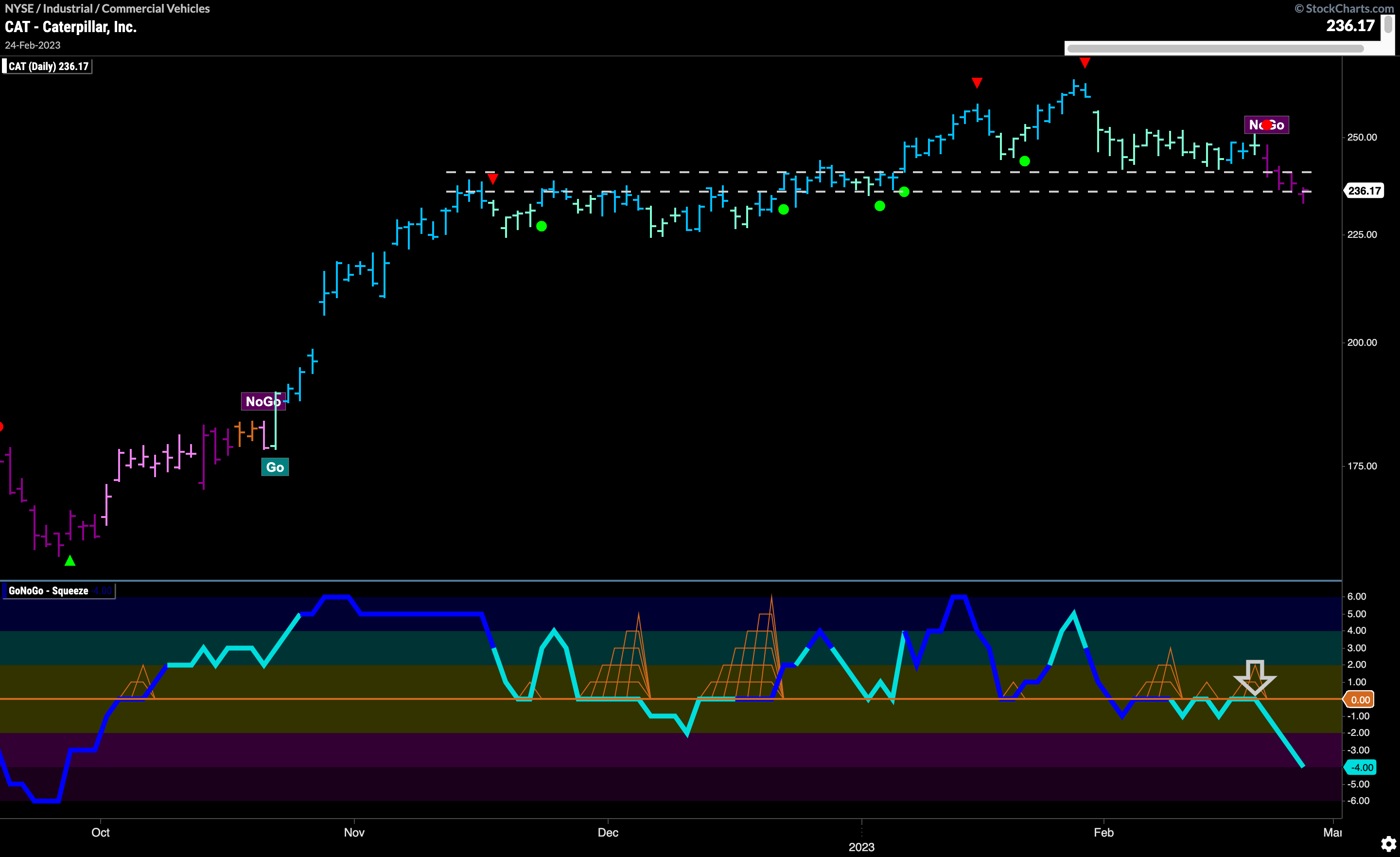Click green circle marker in late November

point(542,226)
